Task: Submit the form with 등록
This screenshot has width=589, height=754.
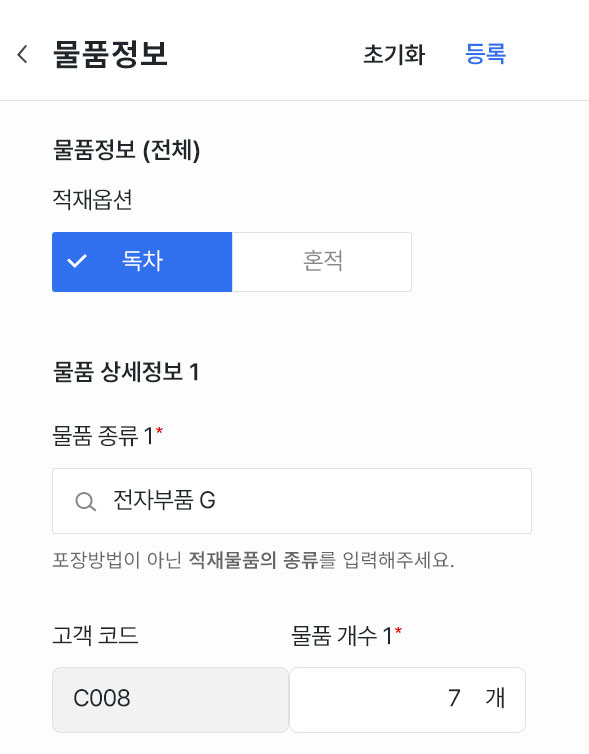Action: (485, 53)
